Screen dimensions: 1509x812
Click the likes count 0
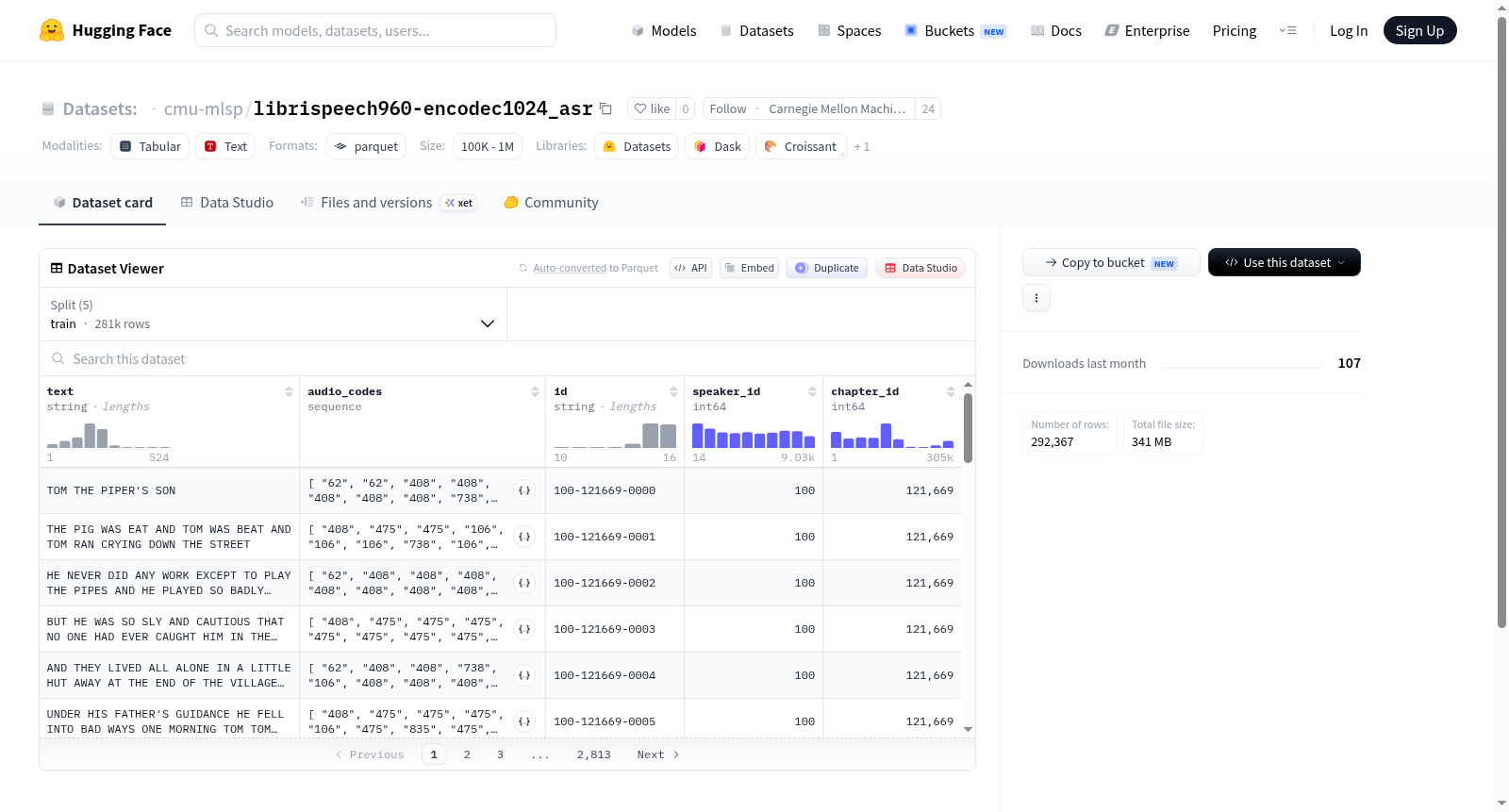[686, 108]
